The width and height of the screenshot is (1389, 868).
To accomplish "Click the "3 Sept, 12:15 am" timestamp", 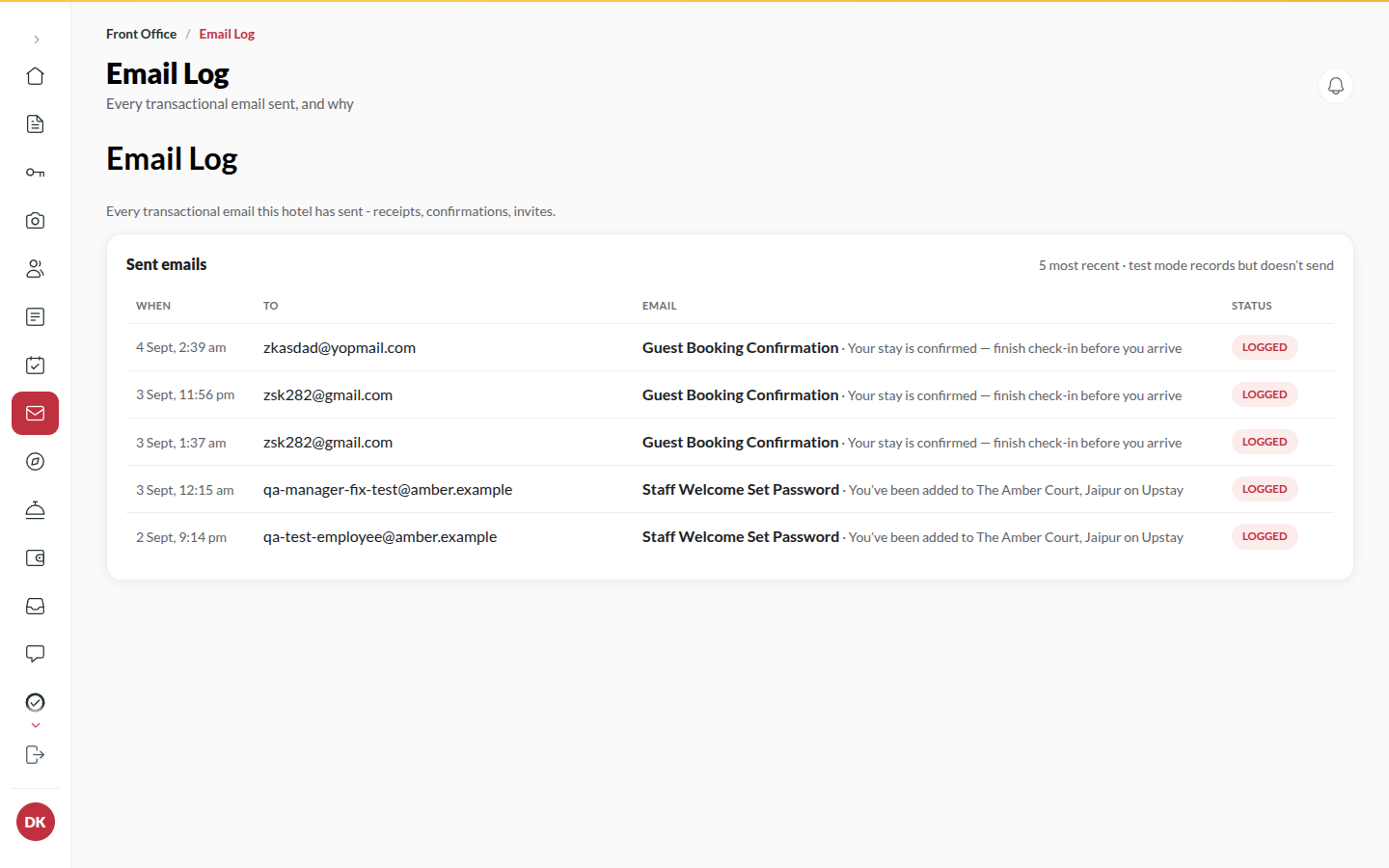I will tap(185, 490).
